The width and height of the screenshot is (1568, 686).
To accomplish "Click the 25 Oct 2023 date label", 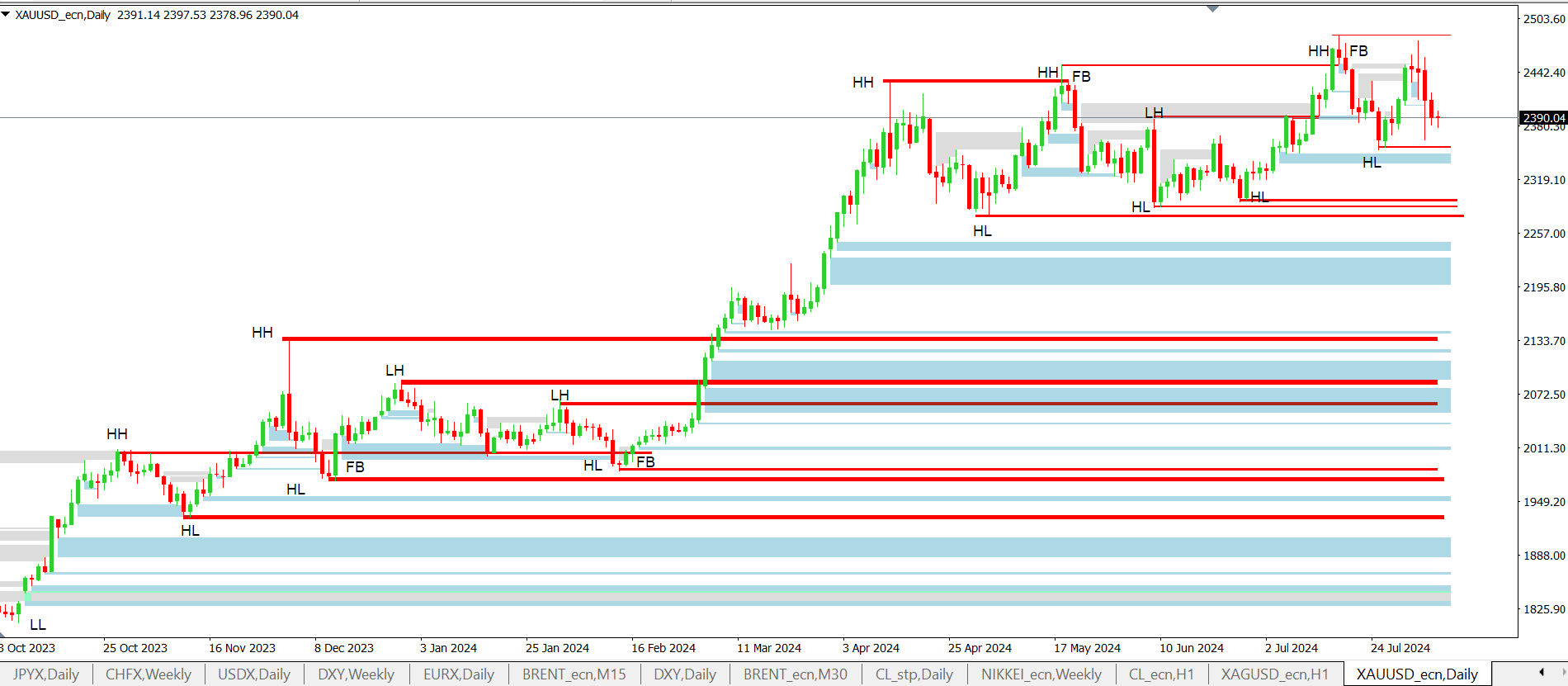I will [135, 648].
